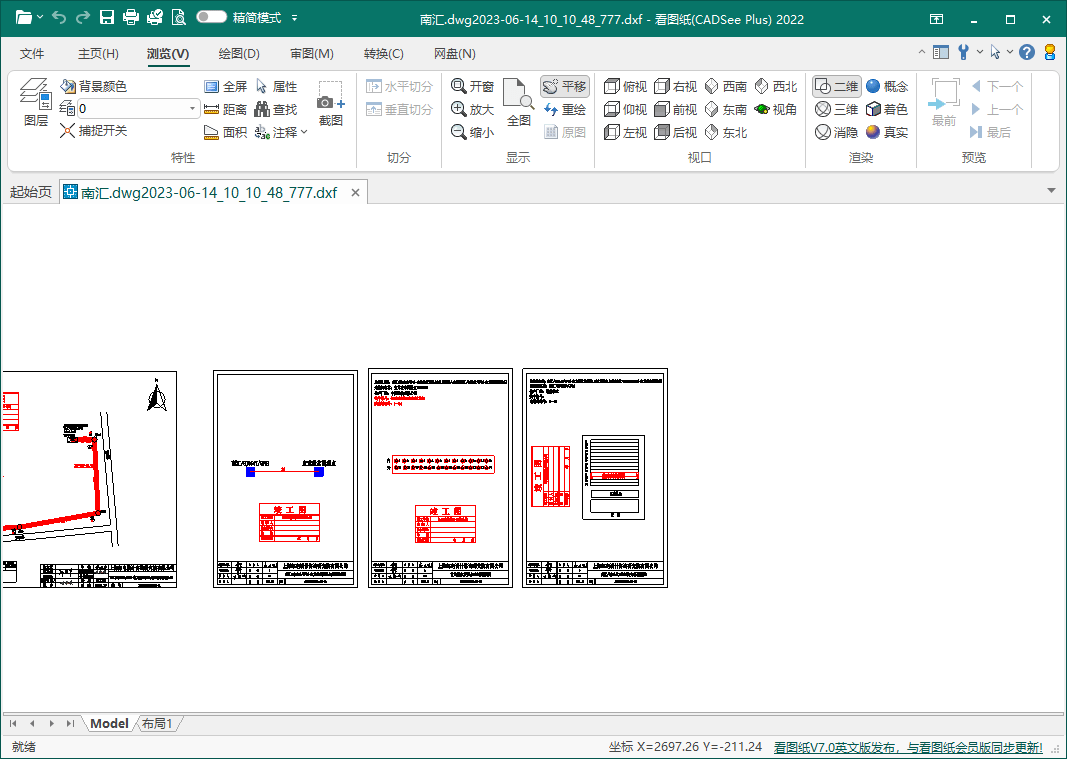Click the 查找 find tool

point(276,110)
